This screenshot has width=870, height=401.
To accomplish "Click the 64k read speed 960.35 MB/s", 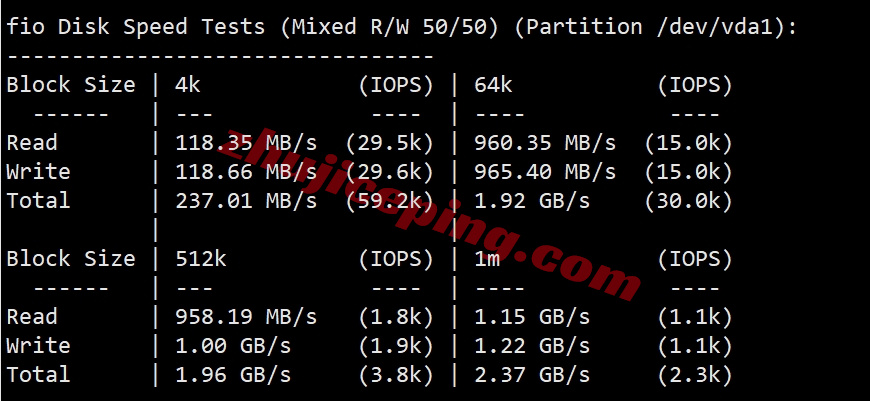I will [545, 143].
